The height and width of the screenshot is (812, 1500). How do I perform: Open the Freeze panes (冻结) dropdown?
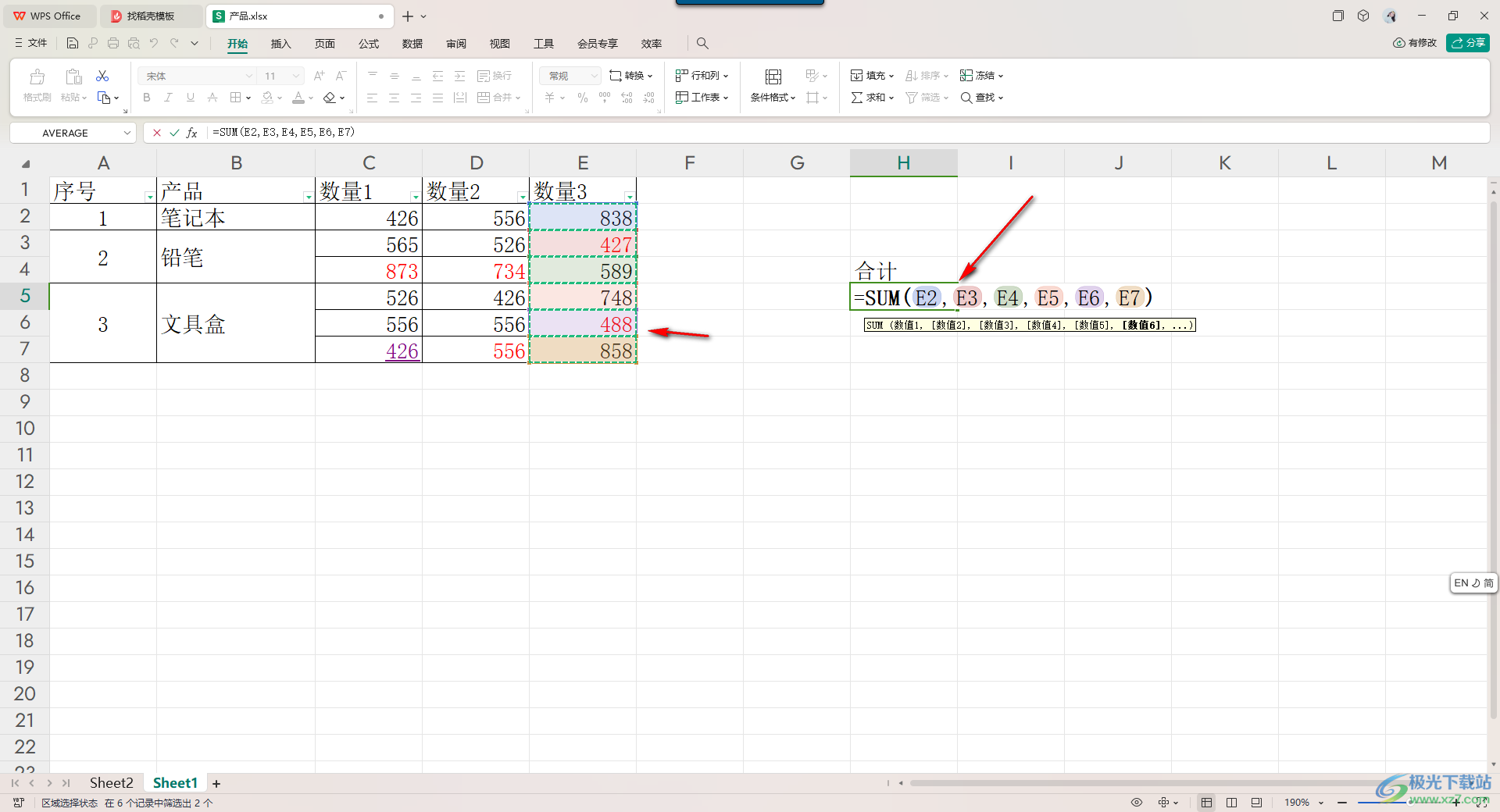[982, 76]
